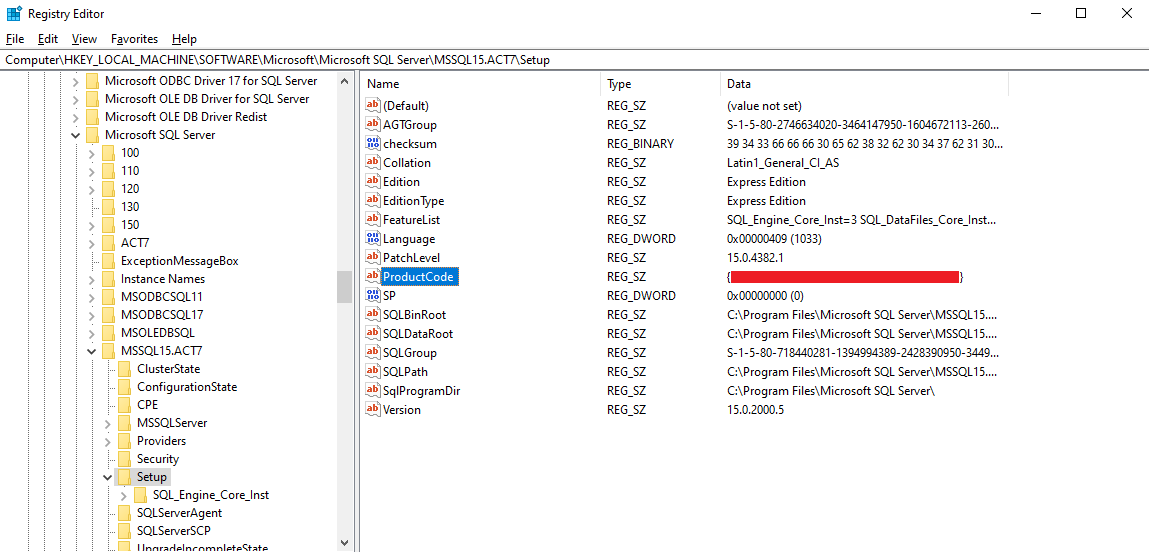Collapse the Microsoft SQL Server key
The width and height of the screenshot is (1149, 552).
click(x=75, y=135)
